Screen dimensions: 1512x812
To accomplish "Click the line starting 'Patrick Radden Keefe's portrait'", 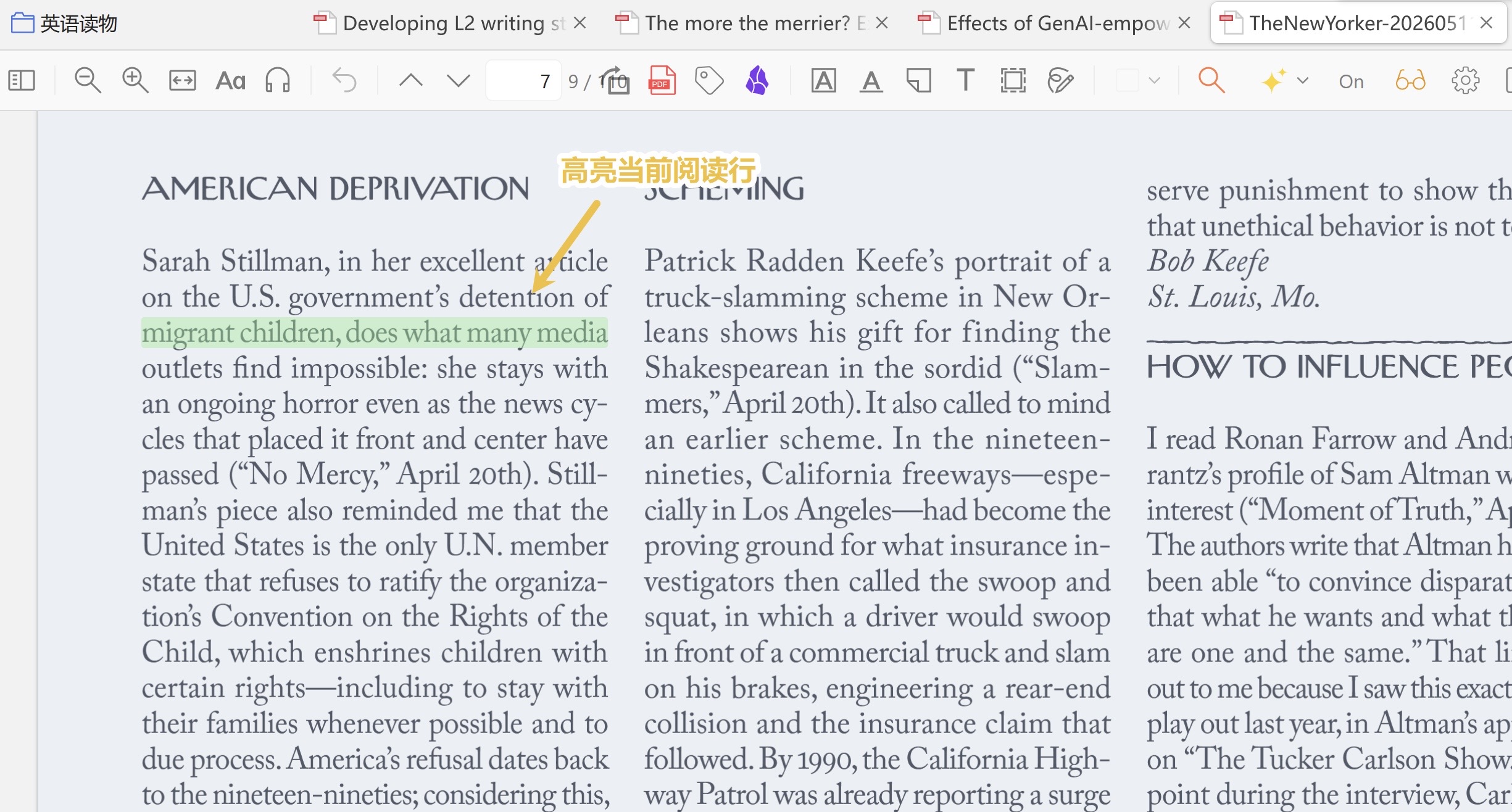I will [x=877, y=261].
